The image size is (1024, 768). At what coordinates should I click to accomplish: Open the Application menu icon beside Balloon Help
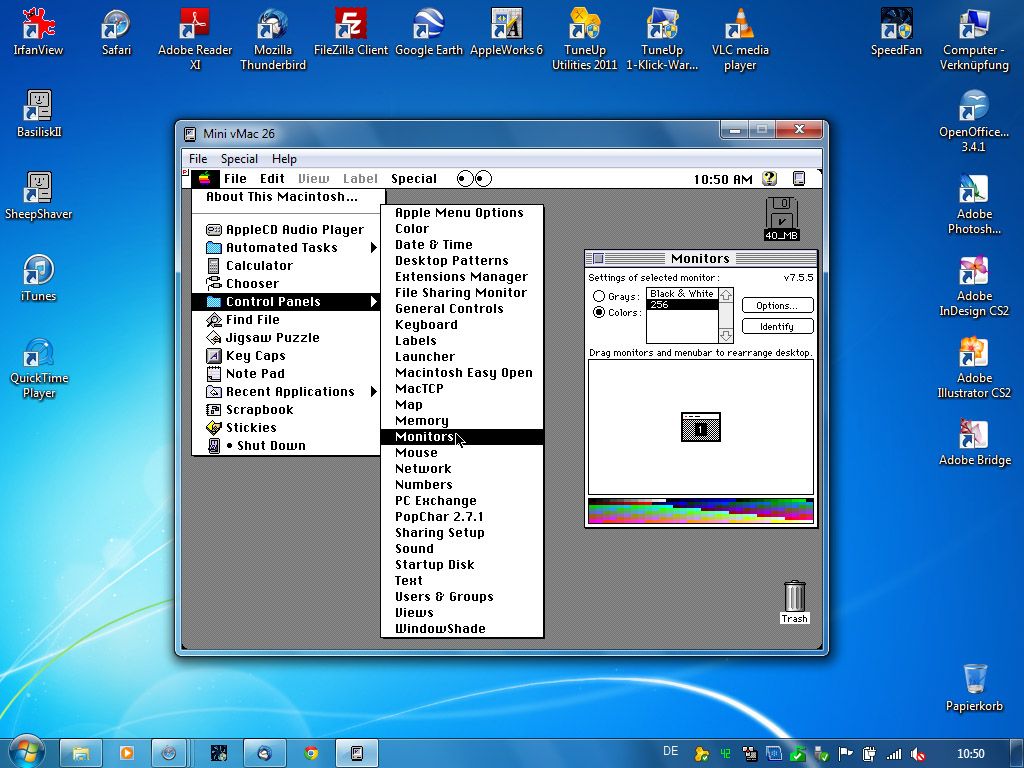coord(799,178)
